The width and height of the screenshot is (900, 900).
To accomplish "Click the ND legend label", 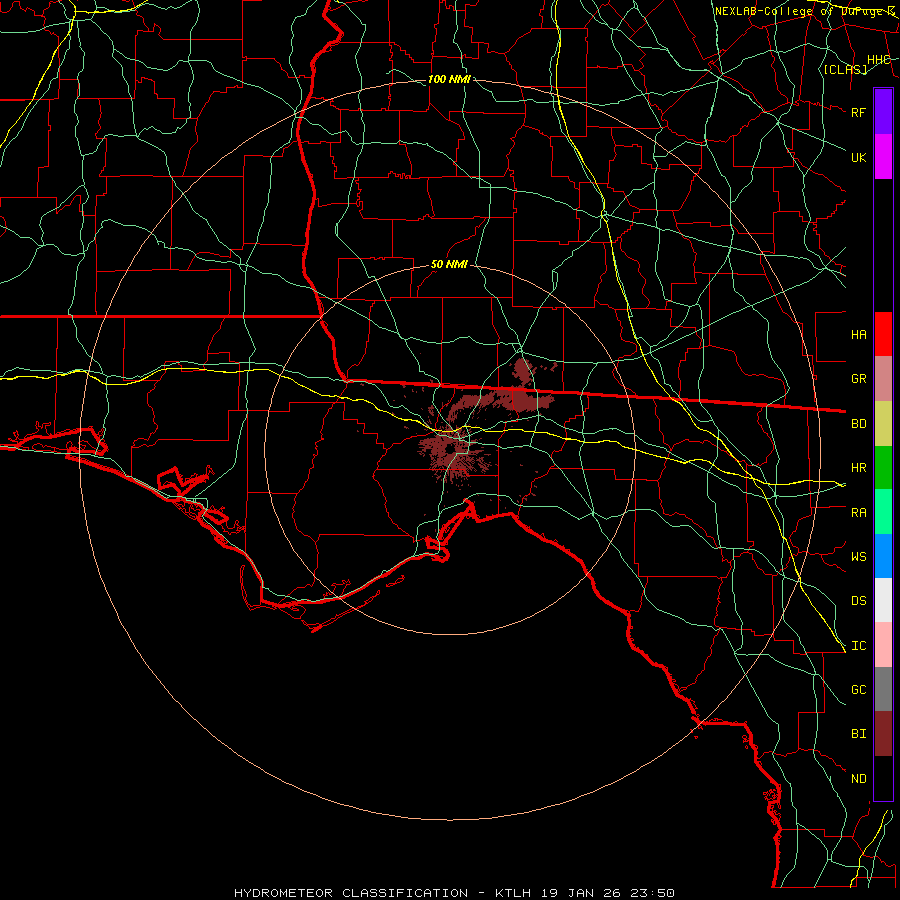I will point(859,779).
